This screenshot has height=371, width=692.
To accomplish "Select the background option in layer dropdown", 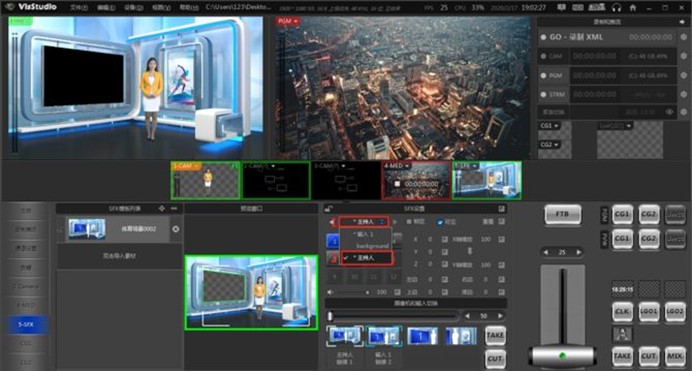I will coord(372,246).
